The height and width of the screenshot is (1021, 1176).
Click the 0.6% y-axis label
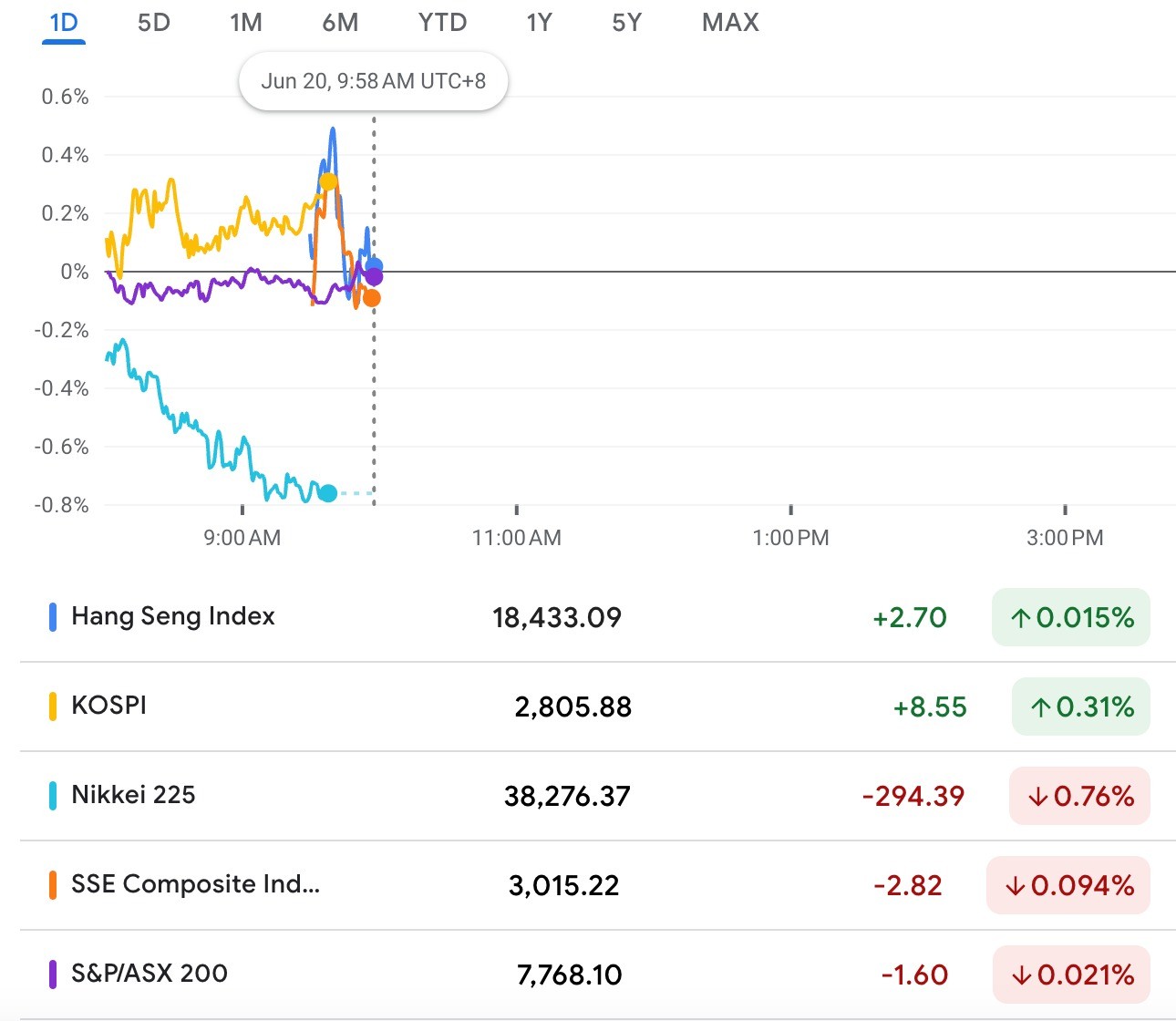[x=65, y=97]
